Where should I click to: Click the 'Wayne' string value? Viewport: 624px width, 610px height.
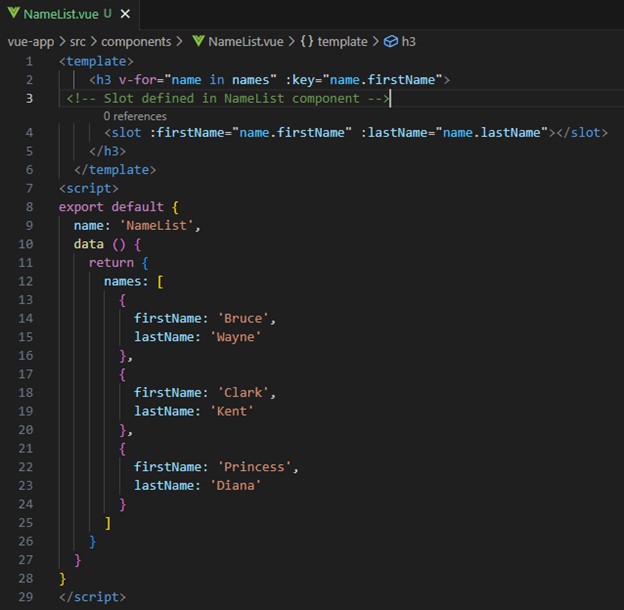click(236, 337)
